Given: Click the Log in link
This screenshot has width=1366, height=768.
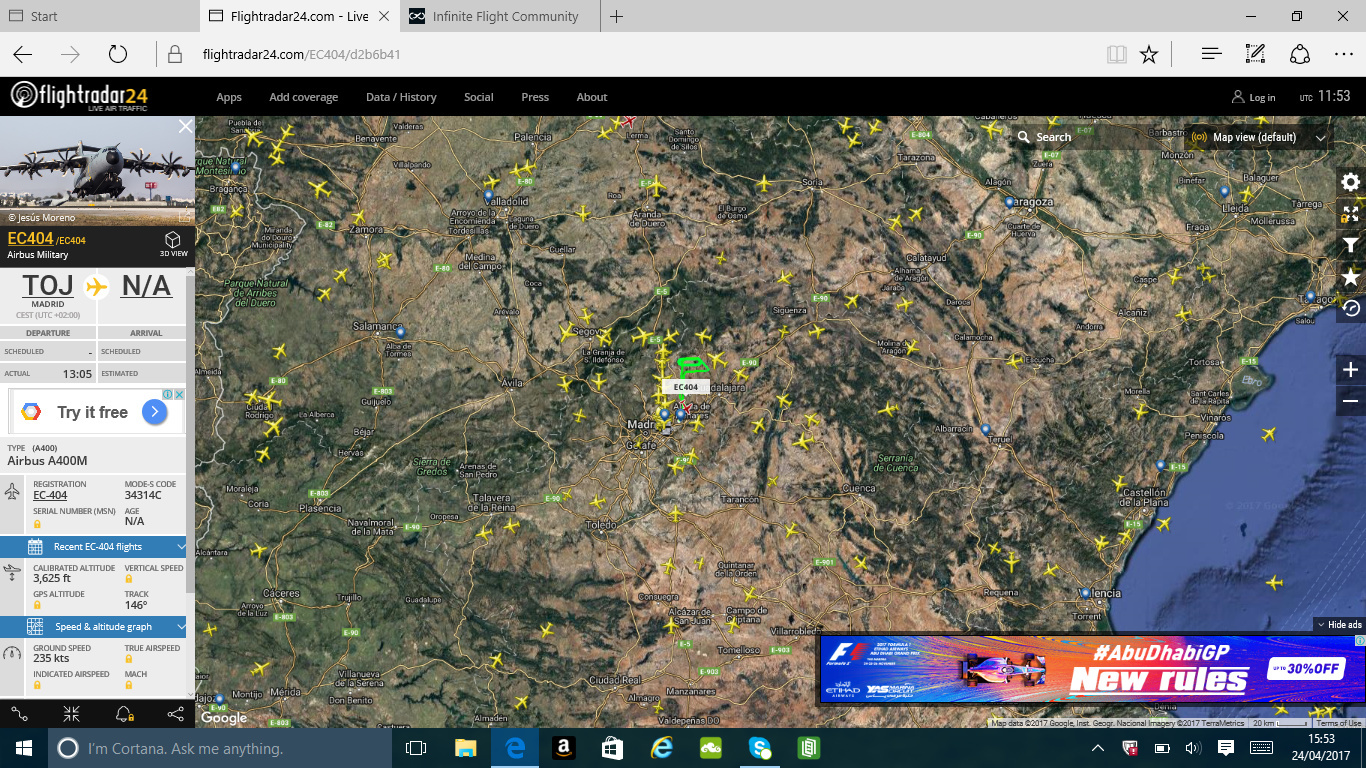Looking at the screenshot, I should (x=1253, y=97).
